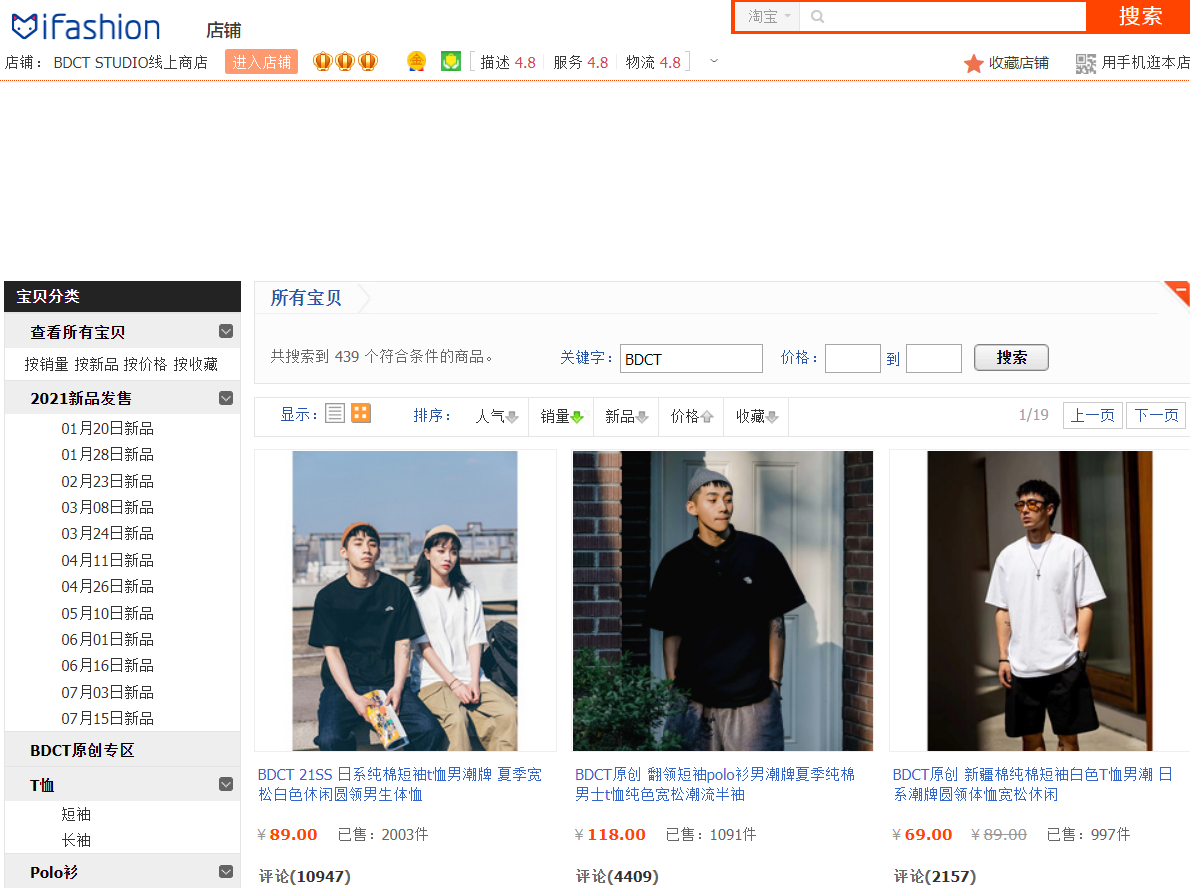Open the black polo shirt product photo
The image size is (1190, 888).
[x=722, y=601]
